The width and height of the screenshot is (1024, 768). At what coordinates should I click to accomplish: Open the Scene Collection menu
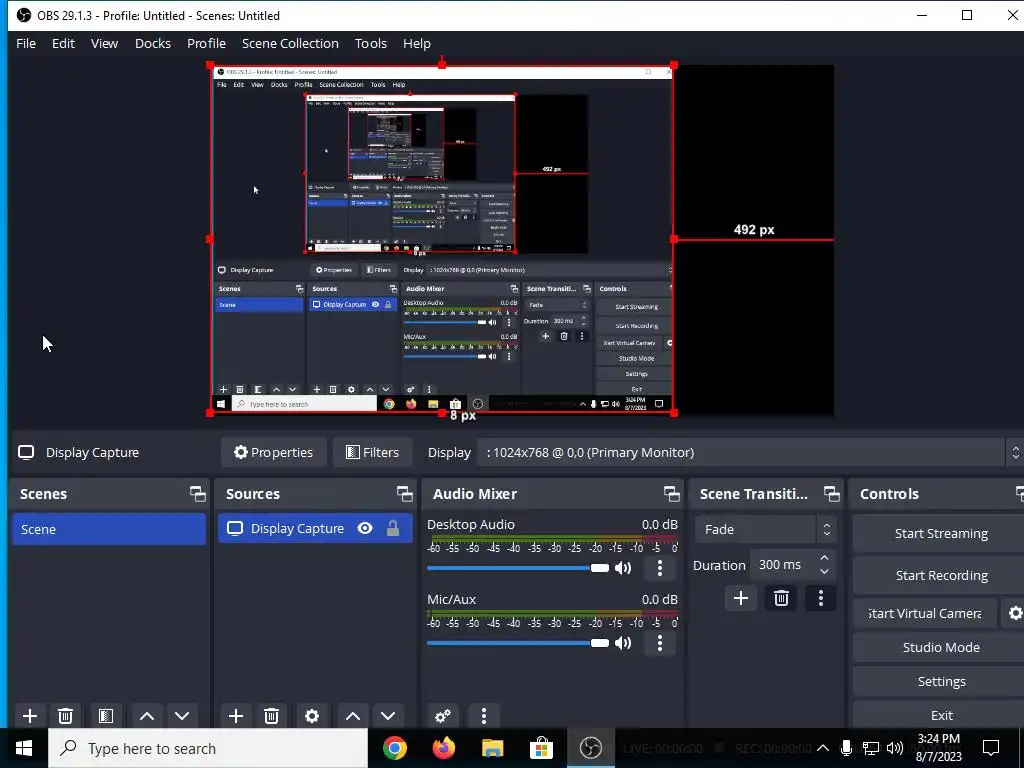(290, 43)
